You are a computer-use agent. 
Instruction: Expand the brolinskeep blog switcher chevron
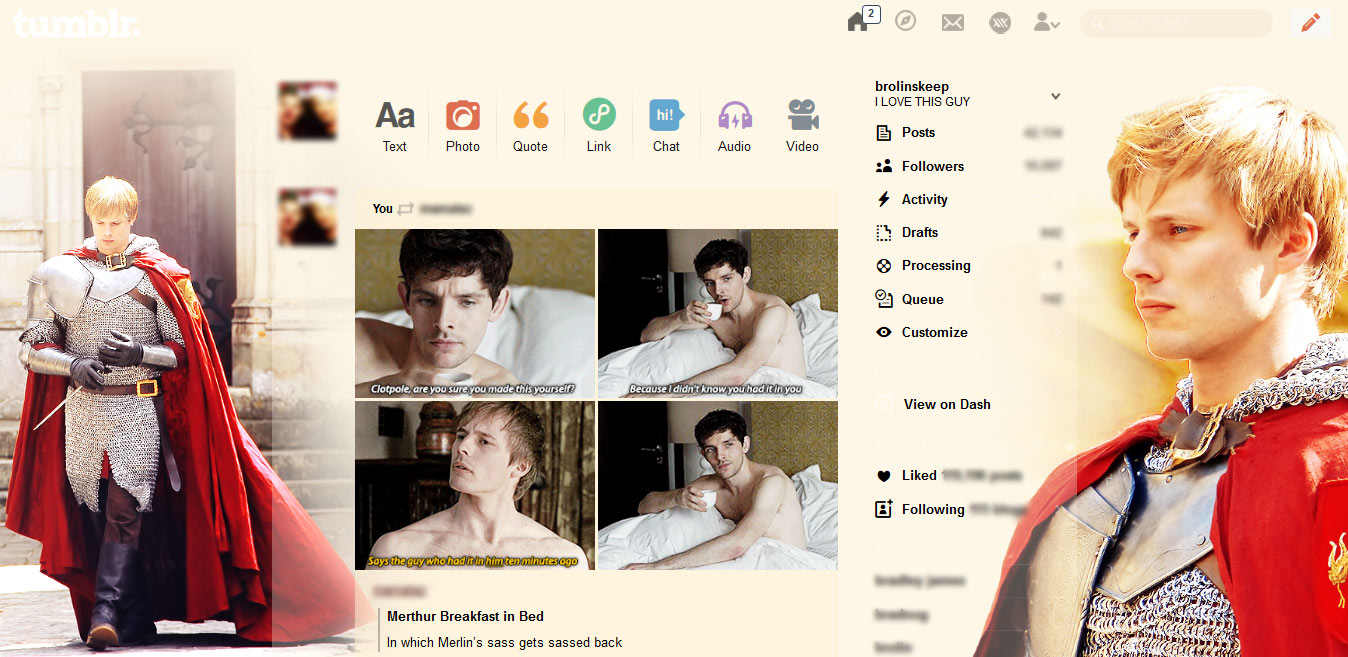click(x=1055, y=96)
